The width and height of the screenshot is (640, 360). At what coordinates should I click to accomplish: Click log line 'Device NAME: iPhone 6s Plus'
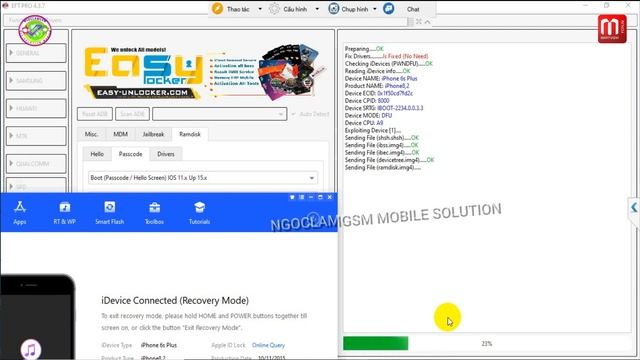[381, 78]
